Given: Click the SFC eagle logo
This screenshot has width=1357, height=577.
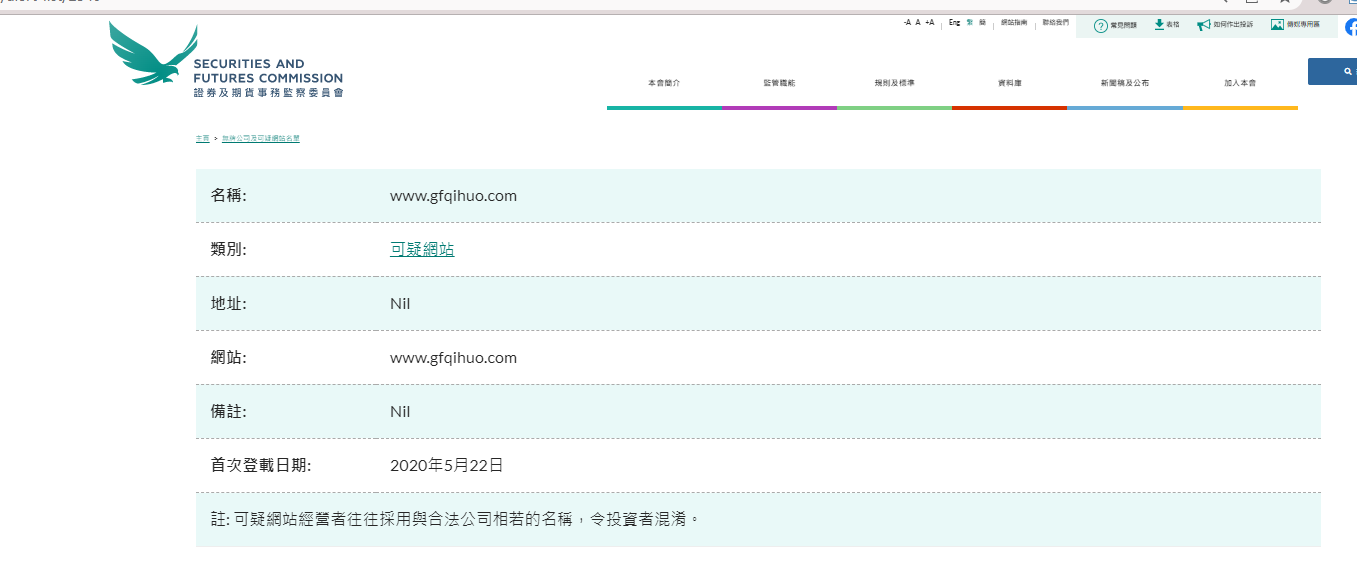Looking at the screenshot, I should [x=152, y=54].
